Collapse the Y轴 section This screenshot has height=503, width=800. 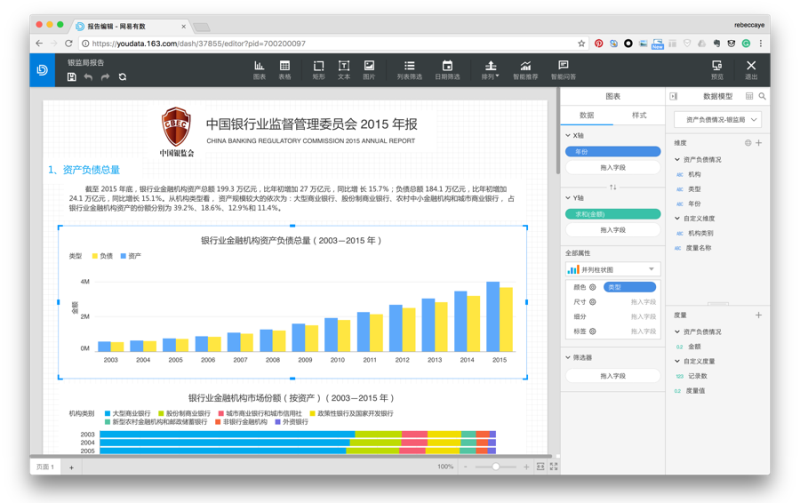point(568,198)
